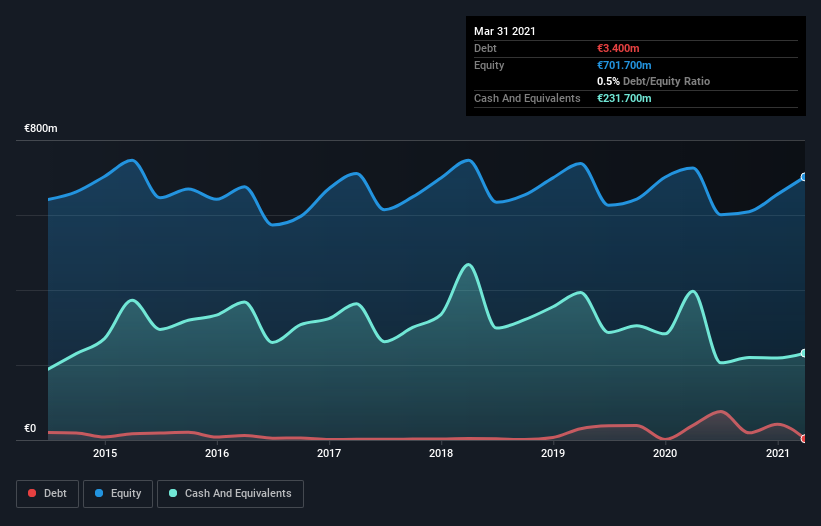Toggle Cash And Equivalents legend button
Viewport: 821px width, 526px height.
pyautogui.click(x=230, y=494)
